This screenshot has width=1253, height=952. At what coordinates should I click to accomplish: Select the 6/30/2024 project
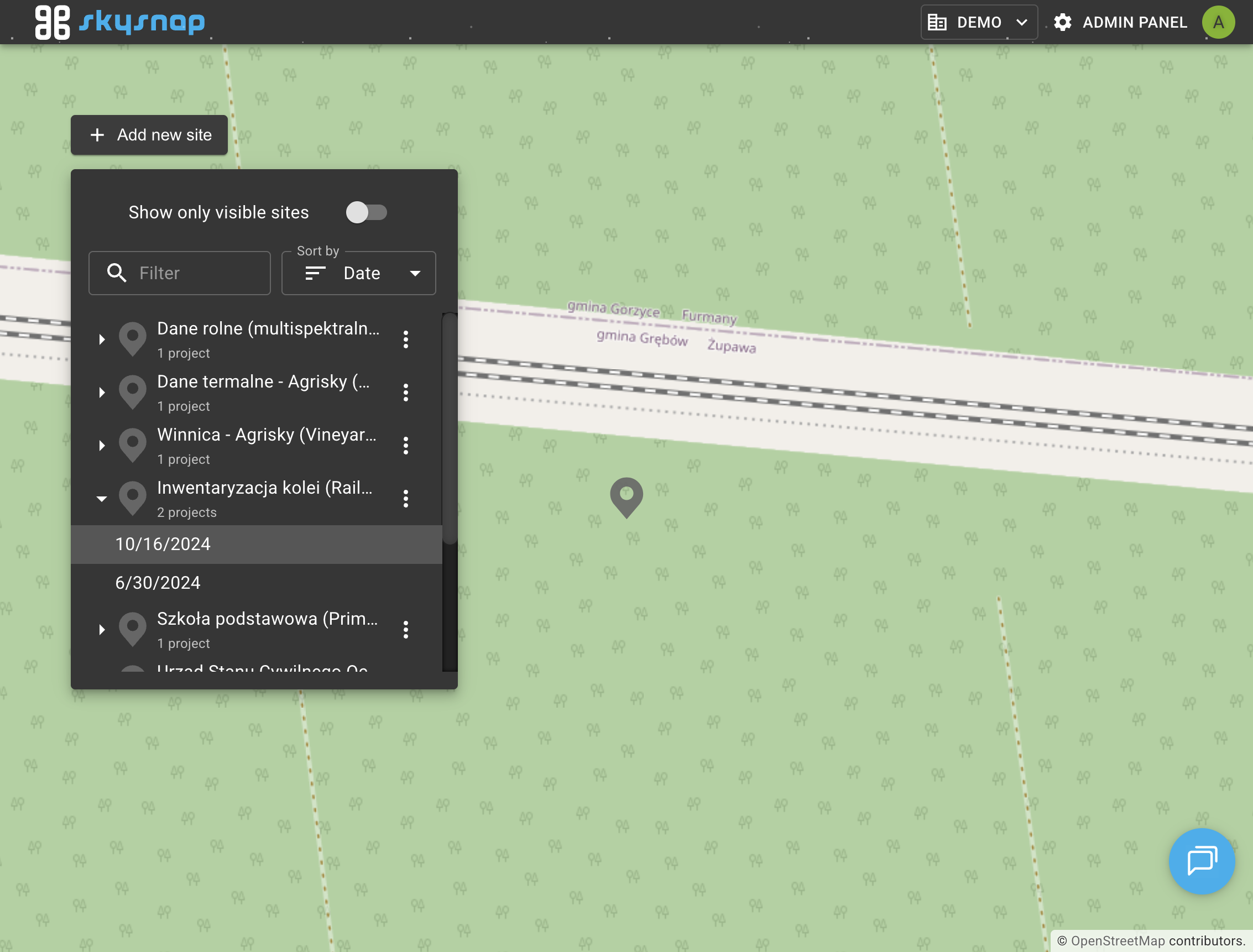[x=256, y=583]
